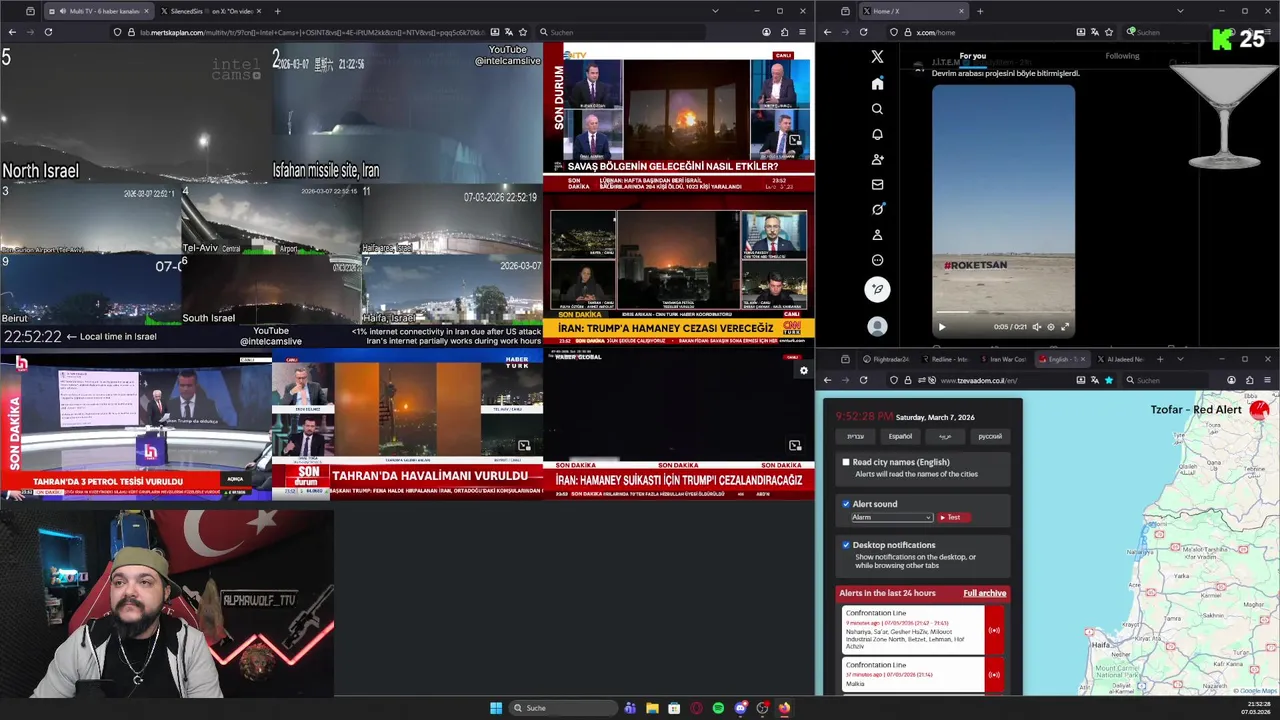Expand the ROKETSAN video to fullscreen

(x=1065, y=327)
